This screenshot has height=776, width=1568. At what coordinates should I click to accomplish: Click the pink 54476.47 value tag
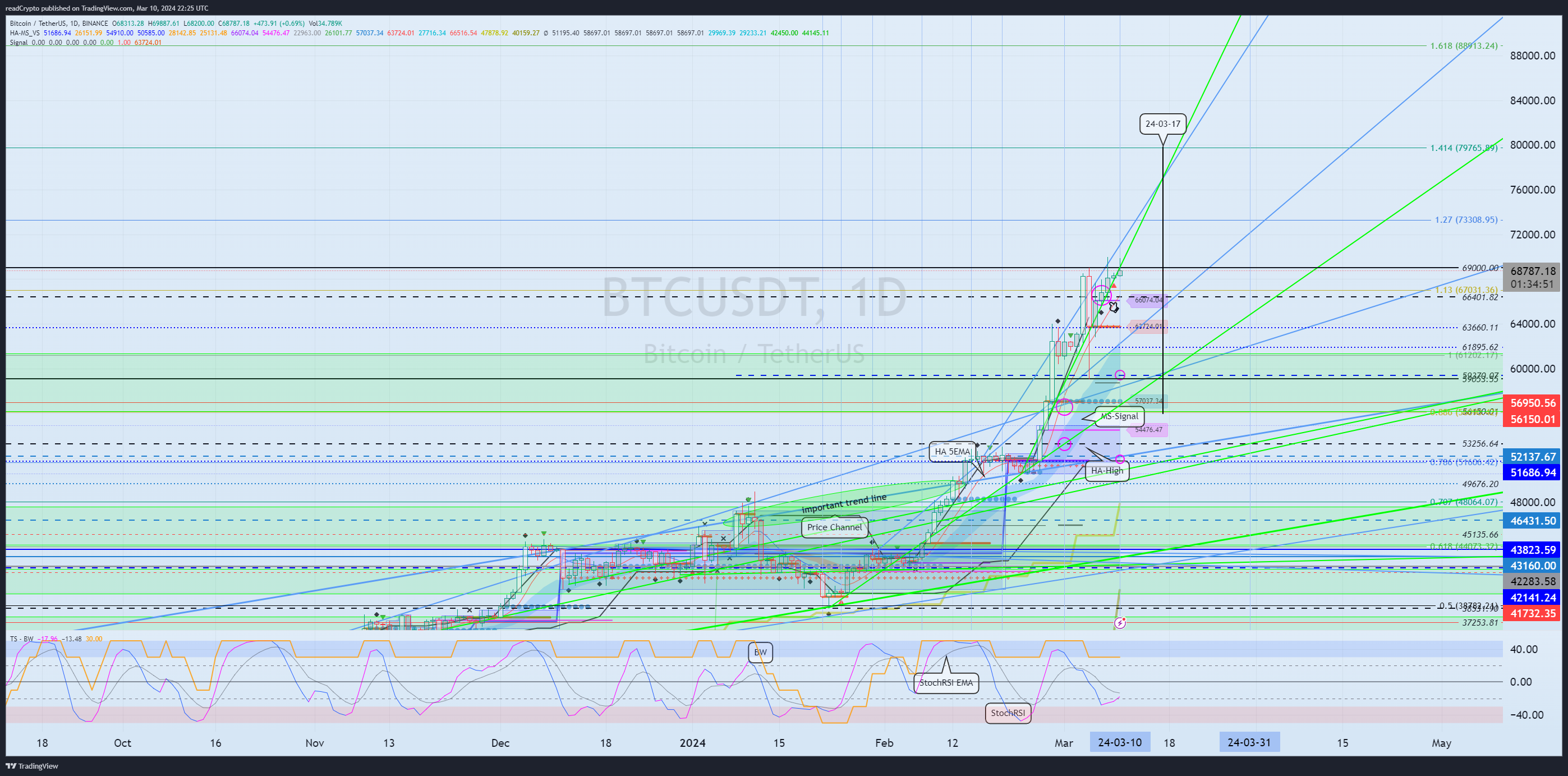[1147, 430]
